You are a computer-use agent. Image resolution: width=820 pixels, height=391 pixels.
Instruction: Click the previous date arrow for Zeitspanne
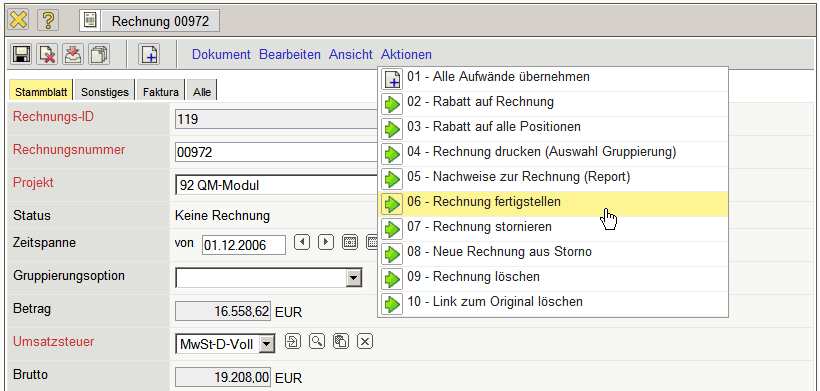pyautogui.click(x=302, y=243)
